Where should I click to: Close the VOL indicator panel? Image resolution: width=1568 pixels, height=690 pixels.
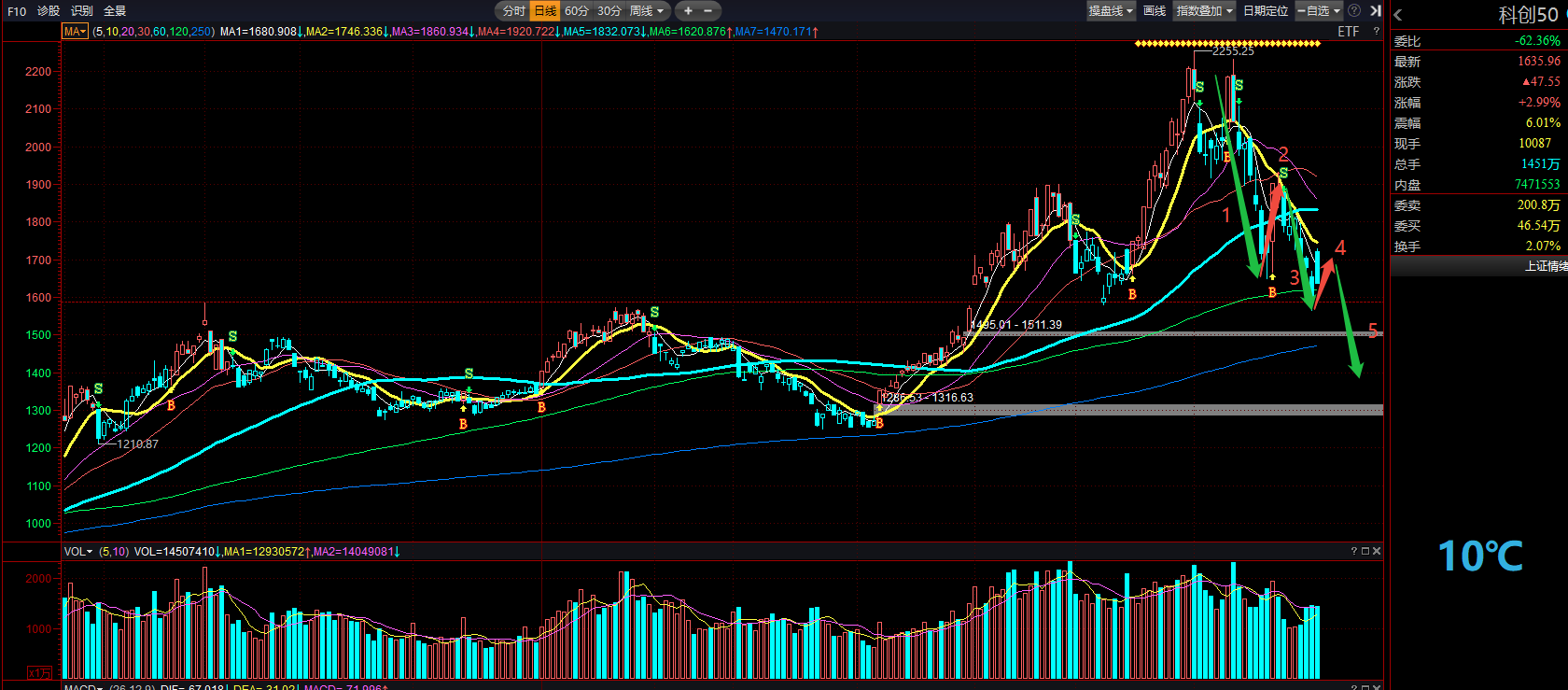point(1377,552)
